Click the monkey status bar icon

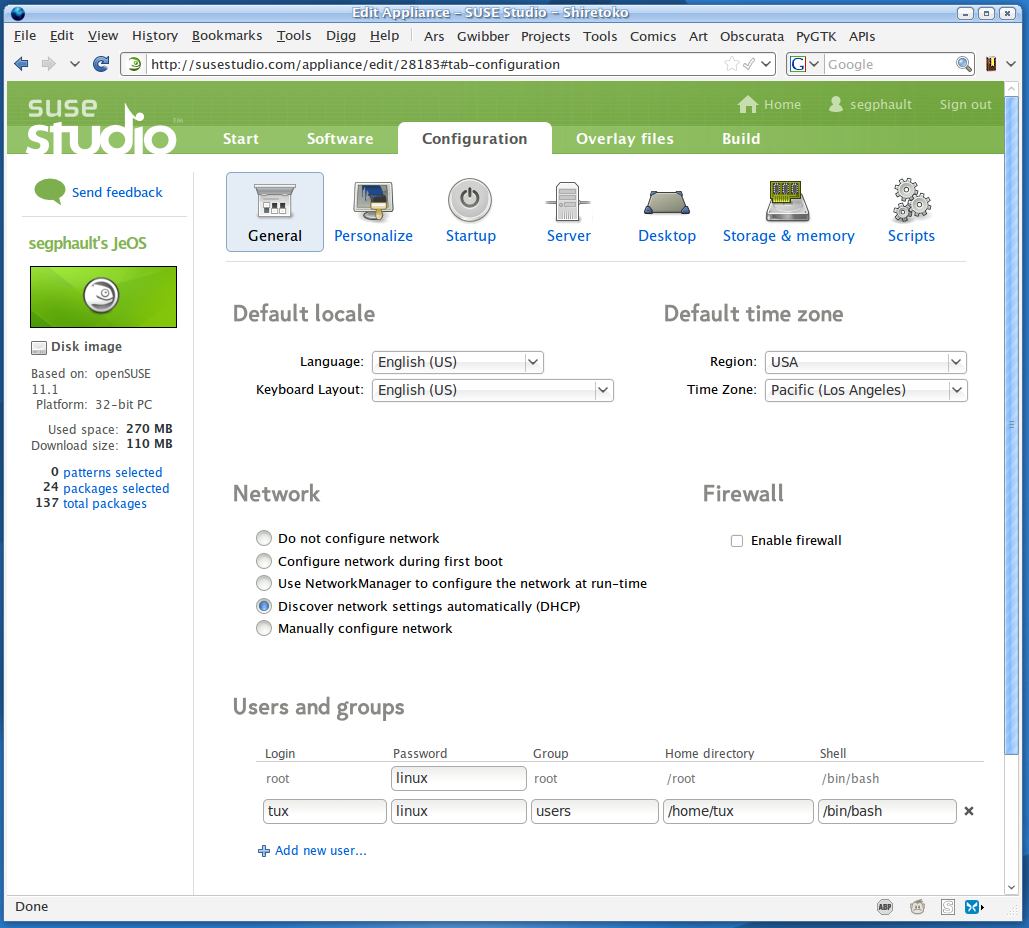[917, 907]
